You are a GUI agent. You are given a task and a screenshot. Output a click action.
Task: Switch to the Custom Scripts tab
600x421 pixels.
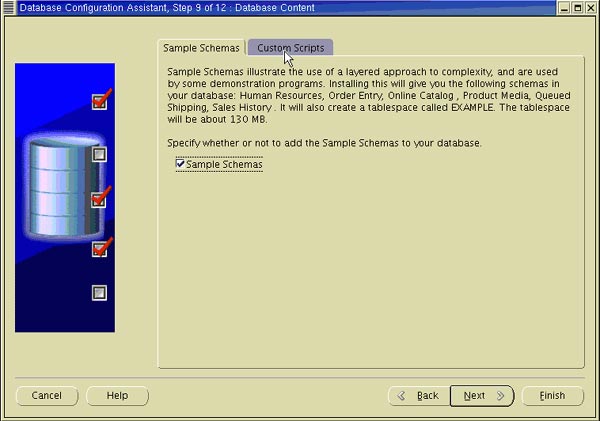pos(290,48)
